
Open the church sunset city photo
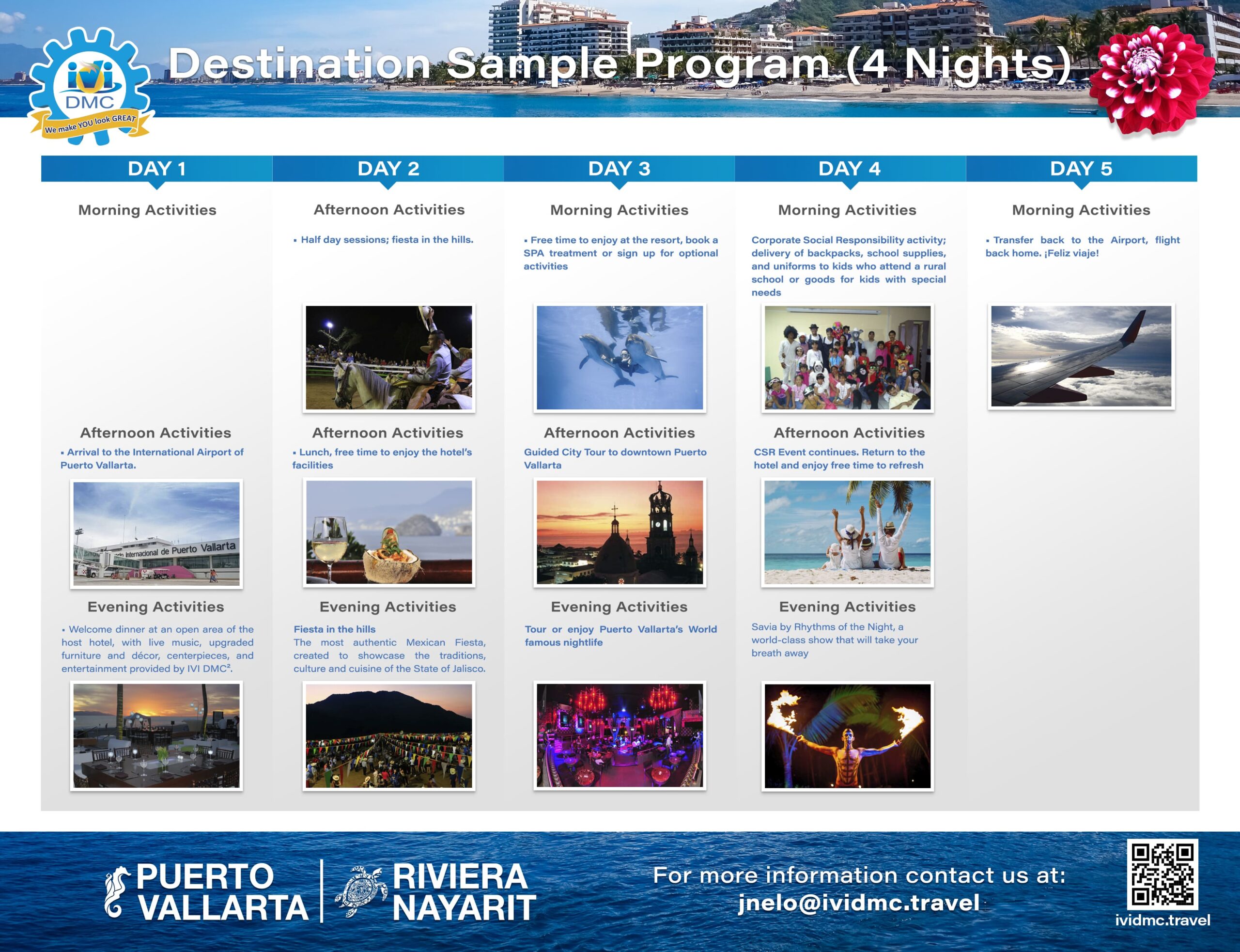(x=619, y=532)
